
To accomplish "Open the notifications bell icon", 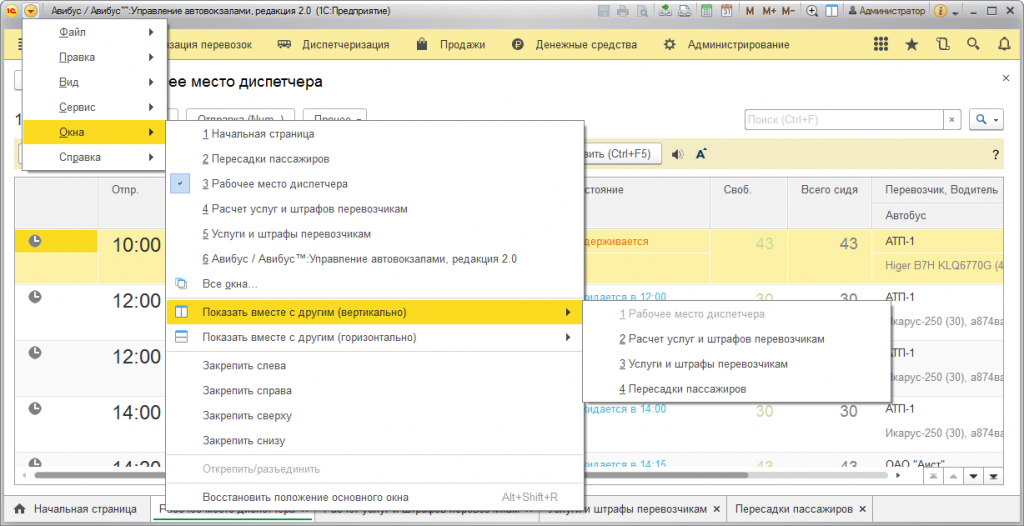I will [x=1003, y=45].
